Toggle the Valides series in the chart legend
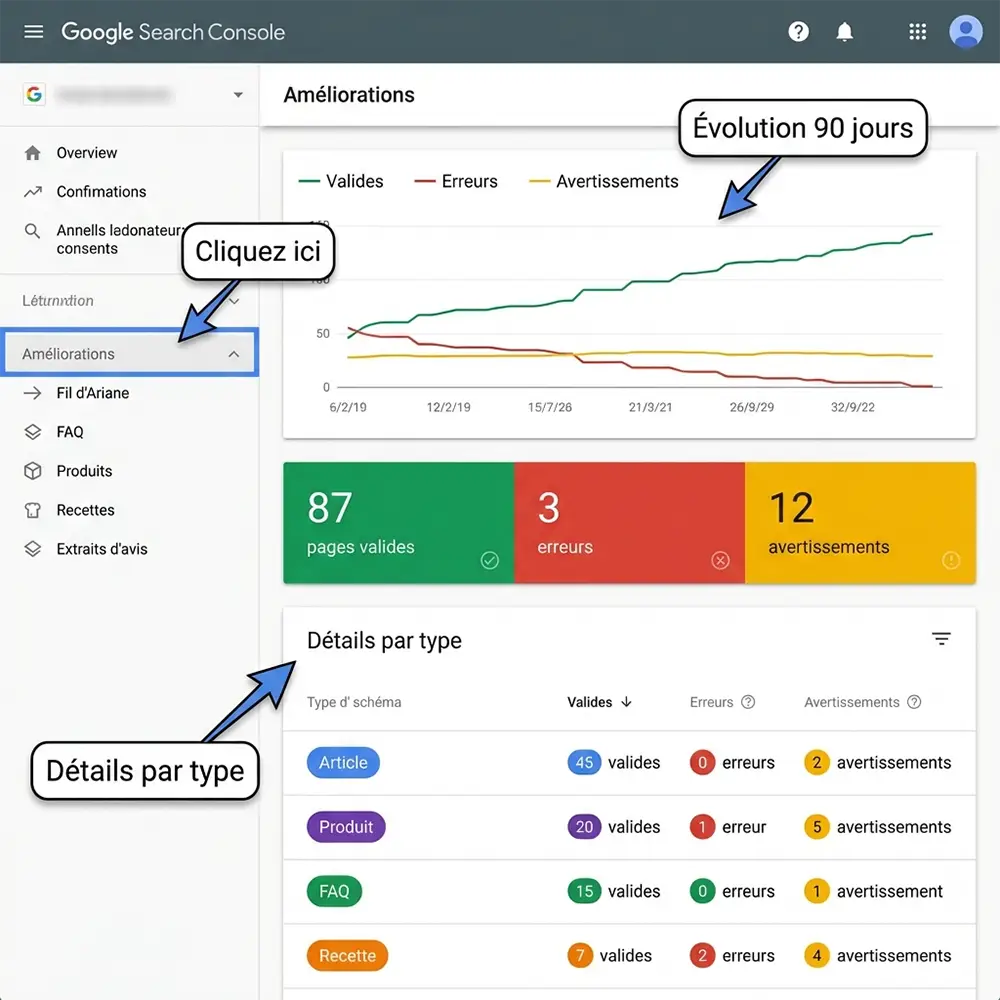The height and width of the screenshot is (1000, 1000). click(355, 181)
